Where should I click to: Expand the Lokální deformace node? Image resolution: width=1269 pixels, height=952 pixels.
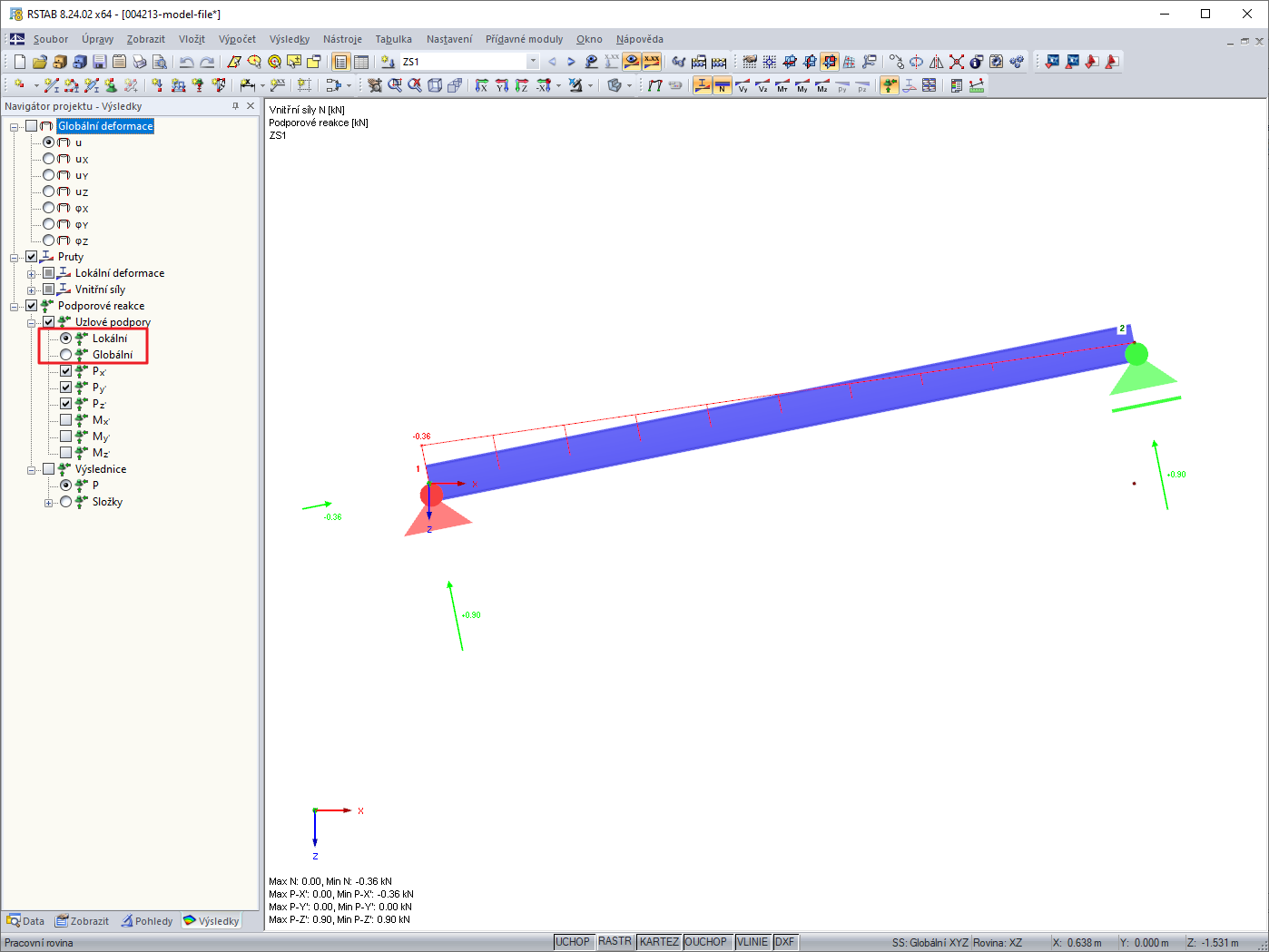click(32, 273)
